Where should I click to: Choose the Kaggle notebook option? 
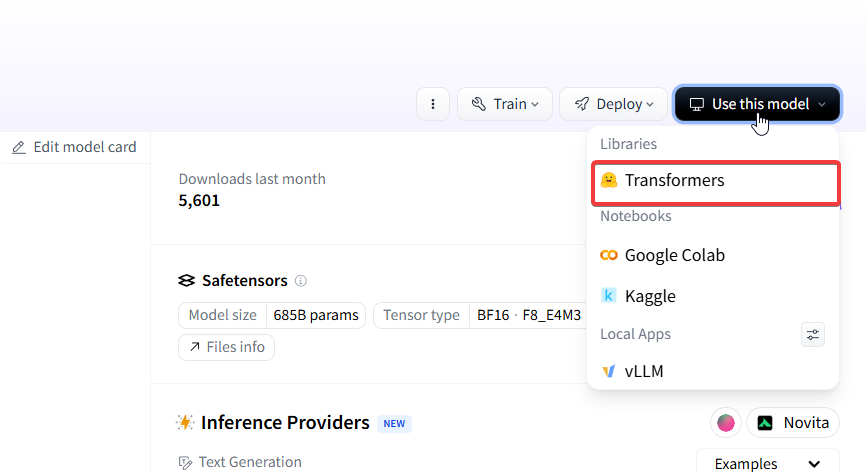point(650,296)
